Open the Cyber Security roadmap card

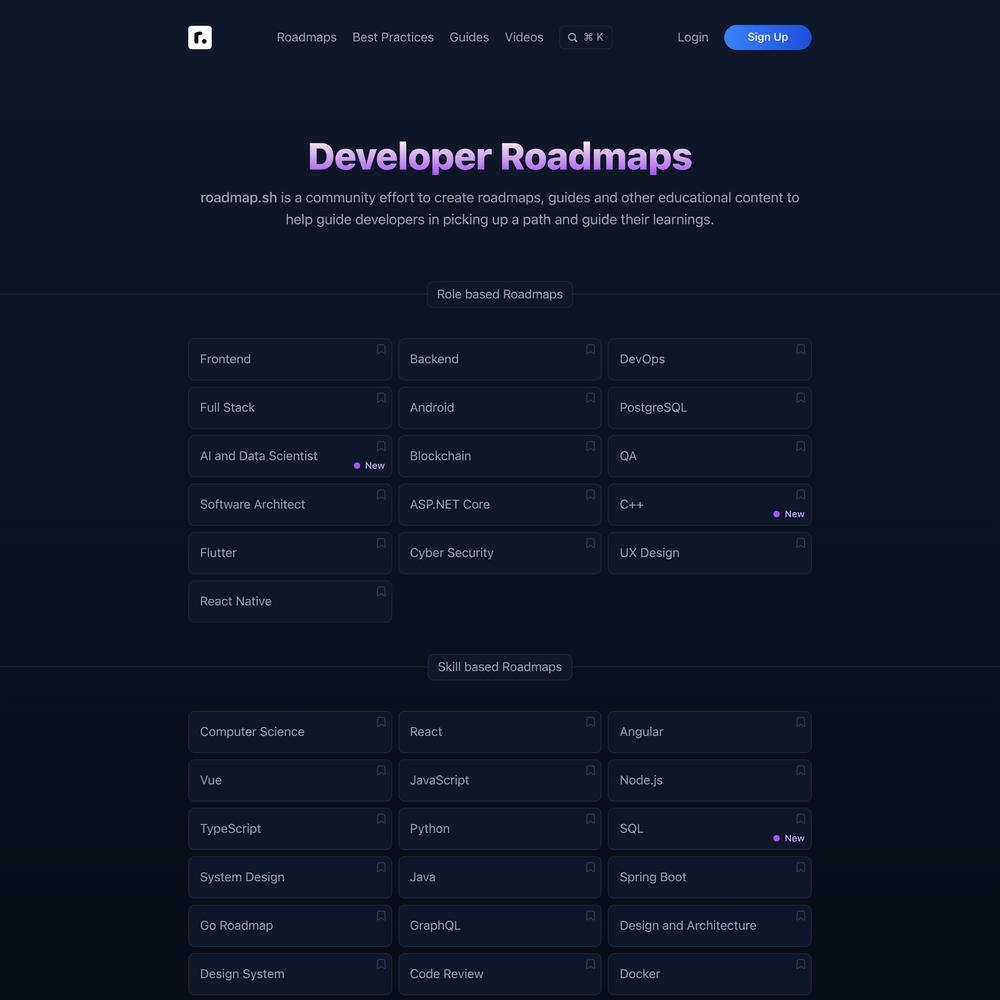point(499,553)
